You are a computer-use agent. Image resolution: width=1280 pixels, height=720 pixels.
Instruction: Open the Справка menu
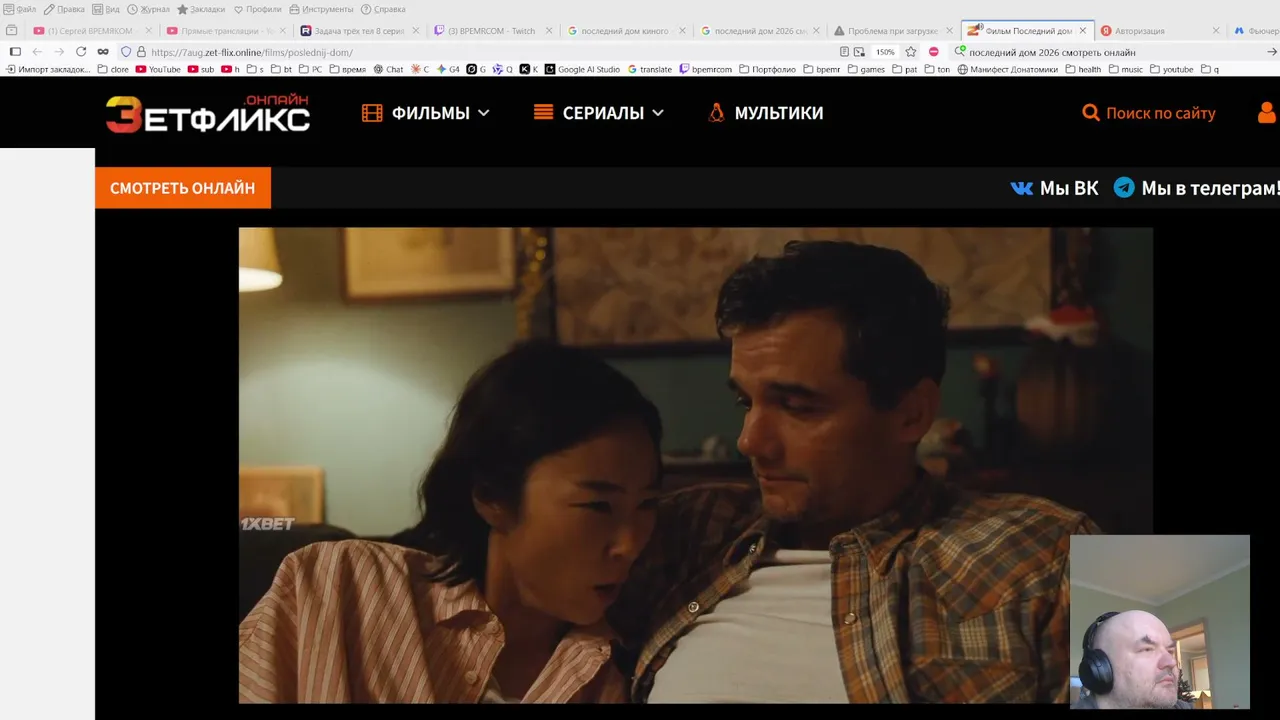[383, 9]
